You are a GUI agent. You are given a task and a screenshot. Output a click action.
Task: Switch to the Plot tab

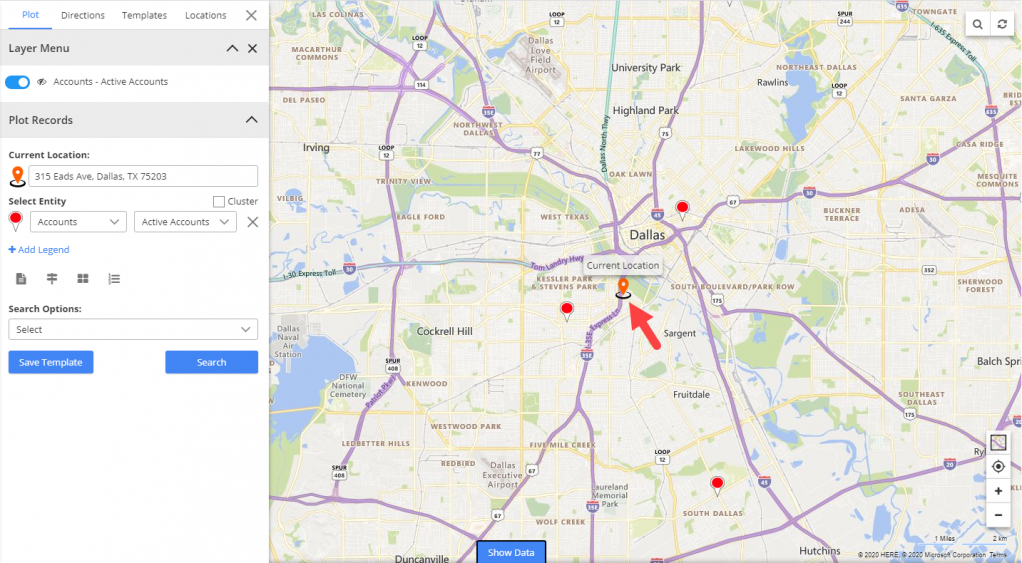tap(31, 14)
